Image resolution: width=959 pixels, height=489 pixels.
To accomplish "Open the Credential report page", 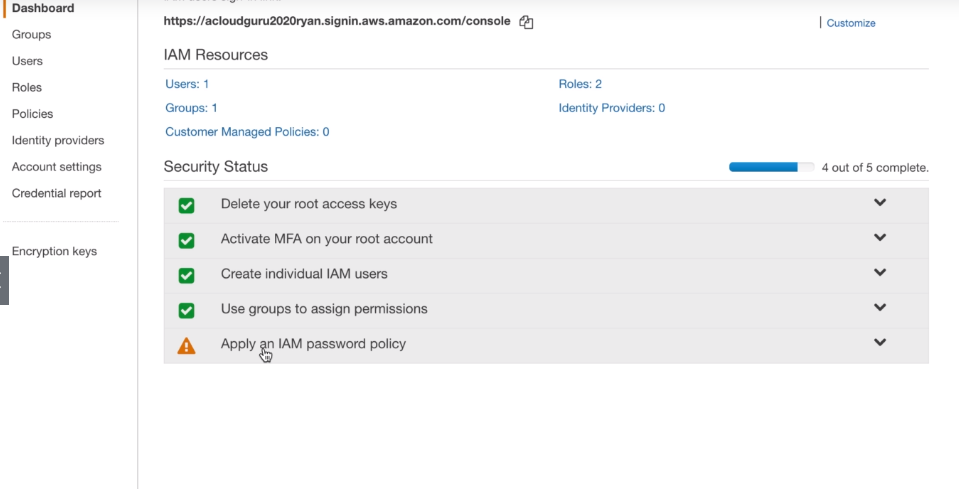I will coord(56,194).
